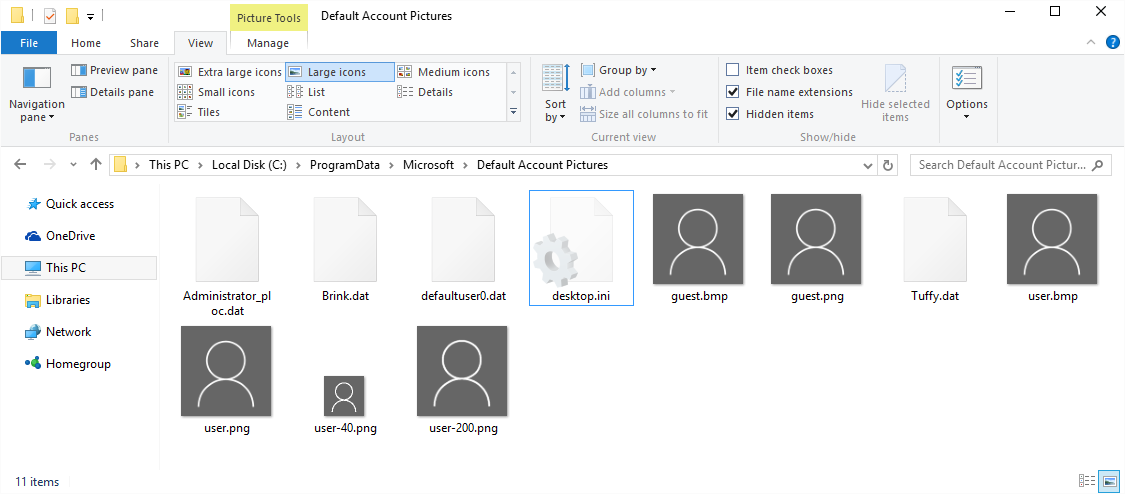This screenshot has width=1125, height=494.
Task: Select defaultuser0.dat file
Action: coord(463,249)
